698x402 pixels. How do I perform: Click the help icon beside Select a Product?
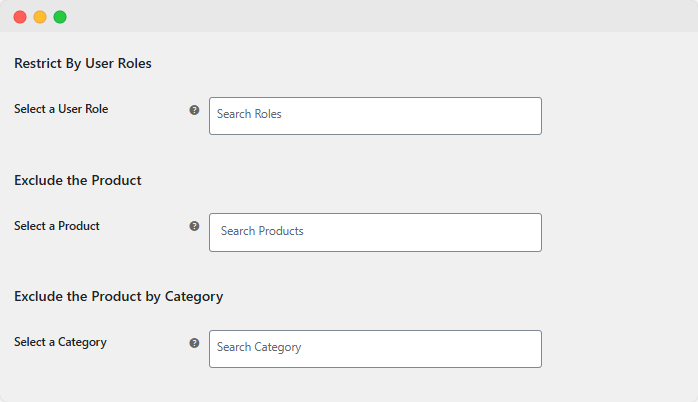tap(194, 226)
